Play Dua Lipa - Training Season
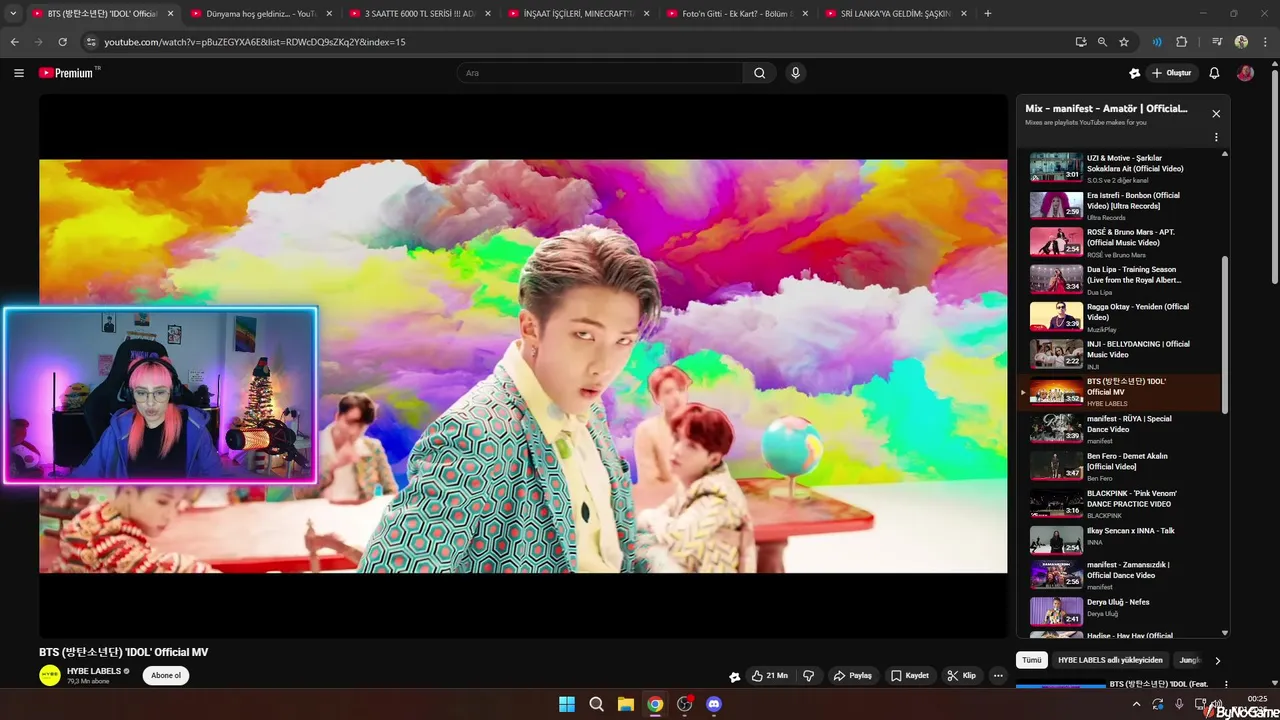 [x=1120, y=280]
